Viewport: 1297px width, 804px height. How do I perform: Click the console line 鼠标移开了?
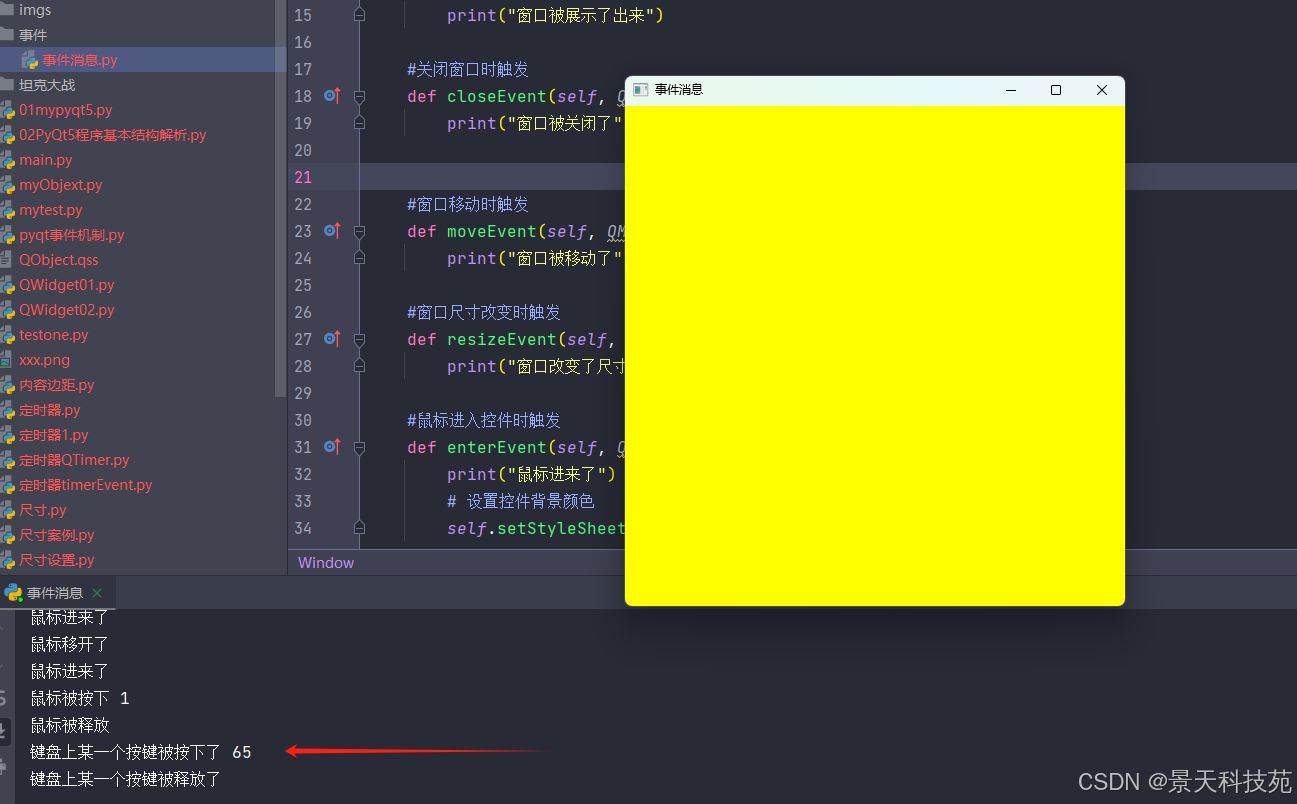click(x=69, y=644)
